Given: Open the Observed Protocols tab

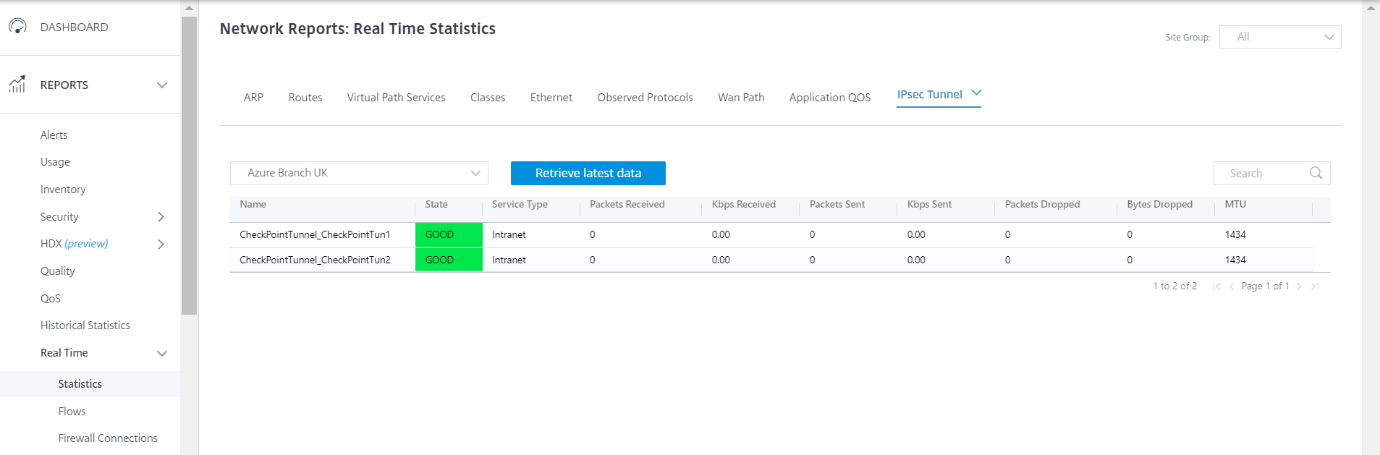Looking at the screenshot, I should coord(645,97).
